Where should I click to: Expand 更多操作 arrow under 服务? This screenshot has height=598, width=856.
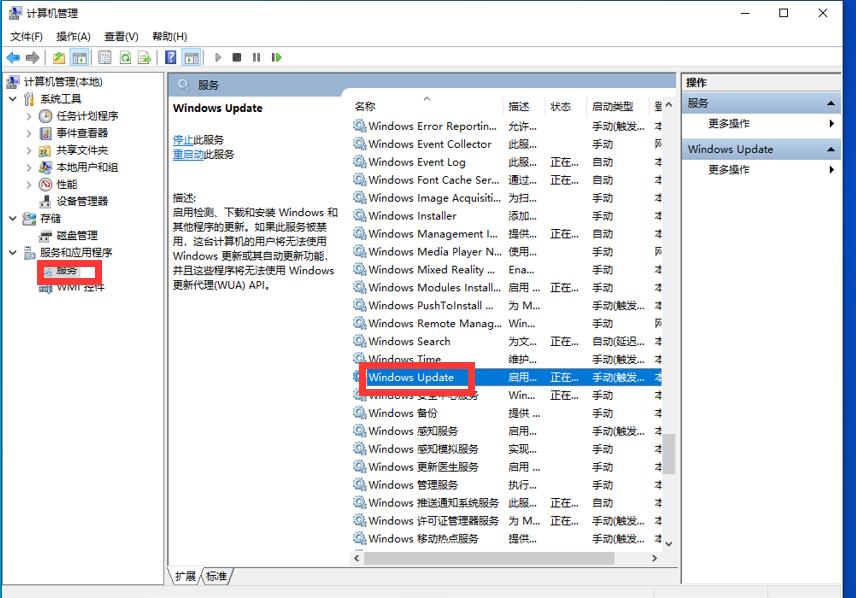832,123
